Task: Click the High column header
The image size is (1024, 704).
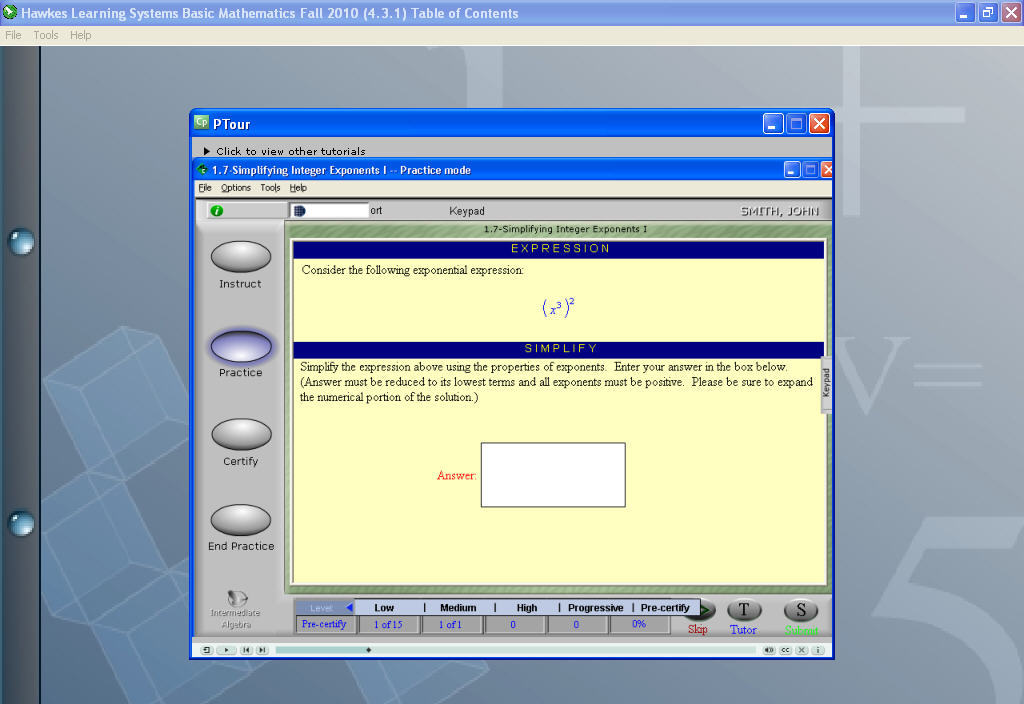Action: point(526,607)
